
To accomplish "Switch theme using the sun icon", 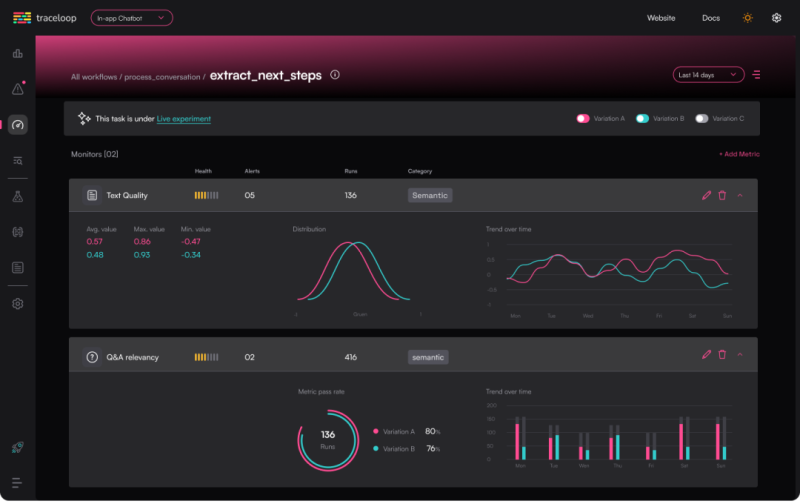I will 747,18.
